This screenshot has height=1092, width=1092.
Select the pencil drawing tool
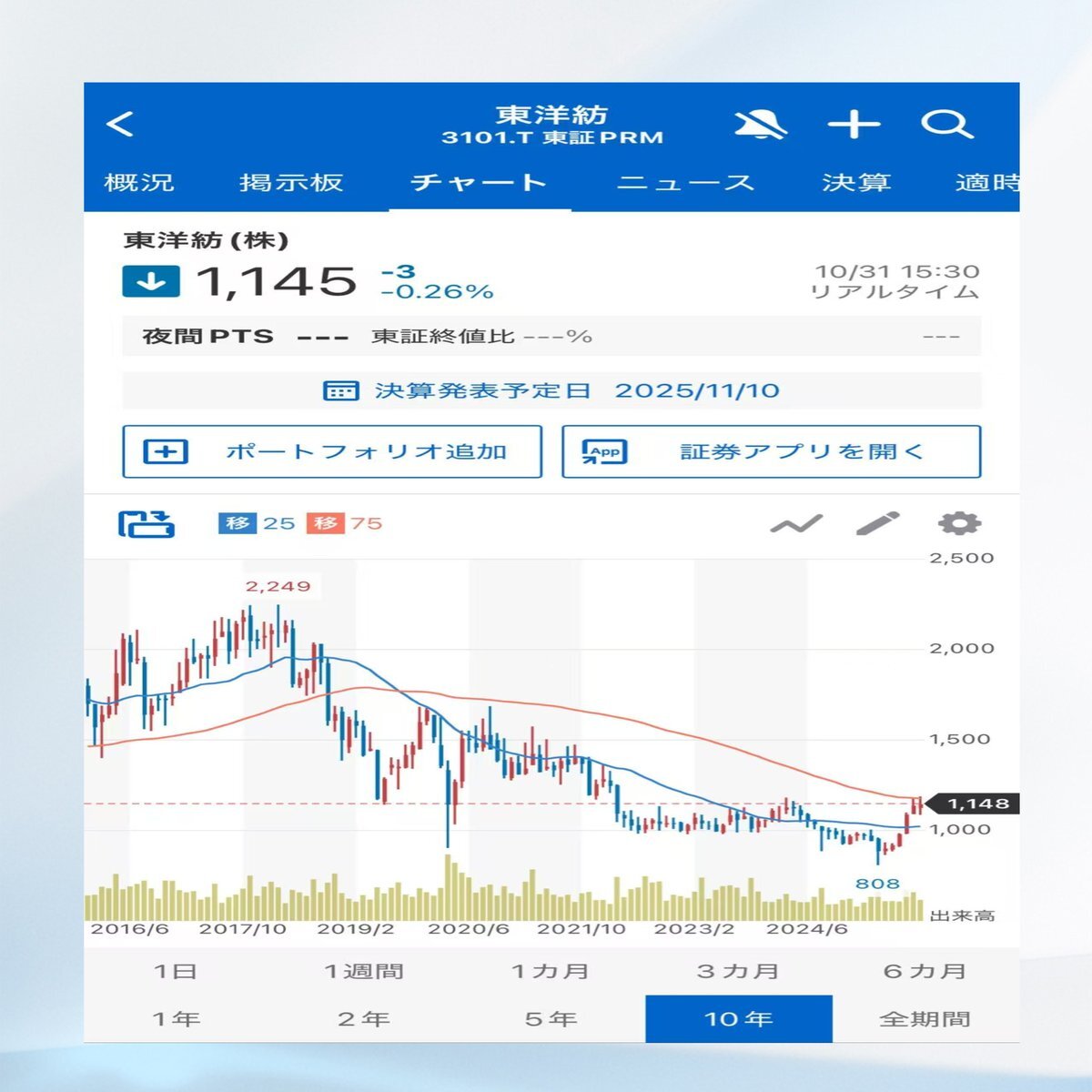click(878, 523)
